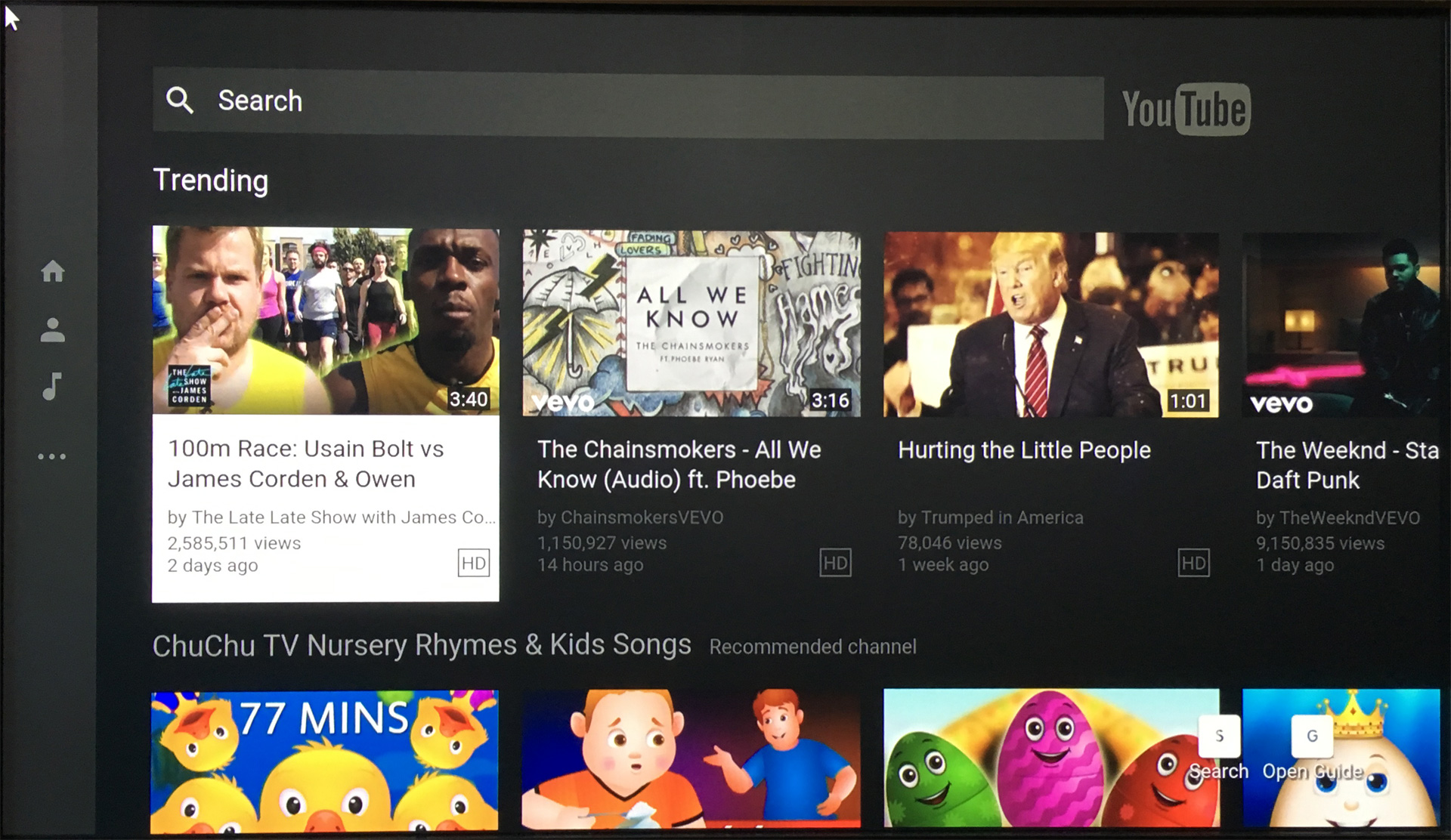The height and width of the screenshot is (840, 1451).
Task: Play the Hurting the Little People thumbnail
Action: point(1051,325)
